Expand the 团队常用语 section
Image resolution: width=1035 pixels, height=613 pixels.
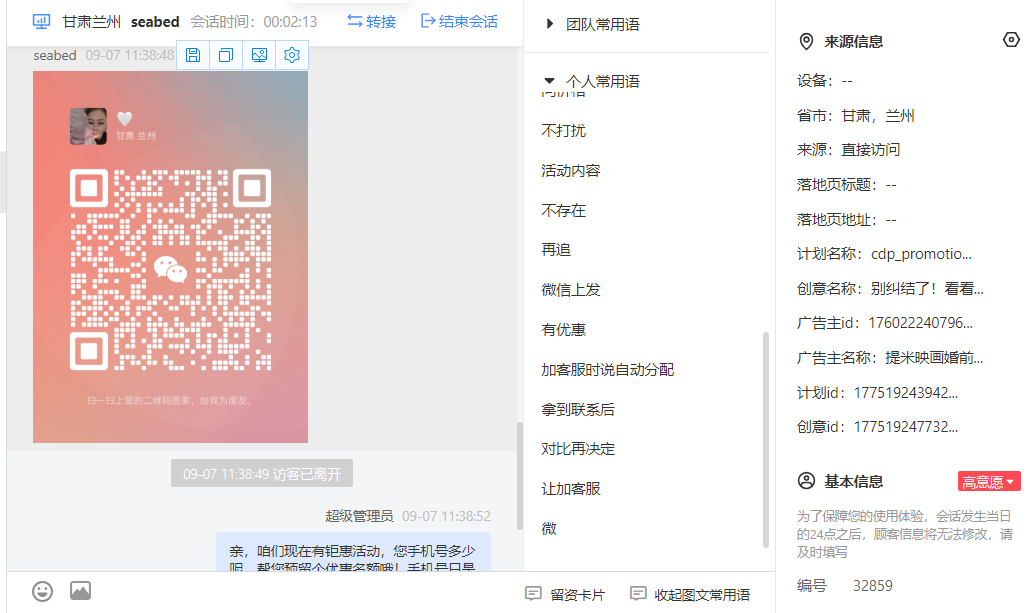pos(593,24)
